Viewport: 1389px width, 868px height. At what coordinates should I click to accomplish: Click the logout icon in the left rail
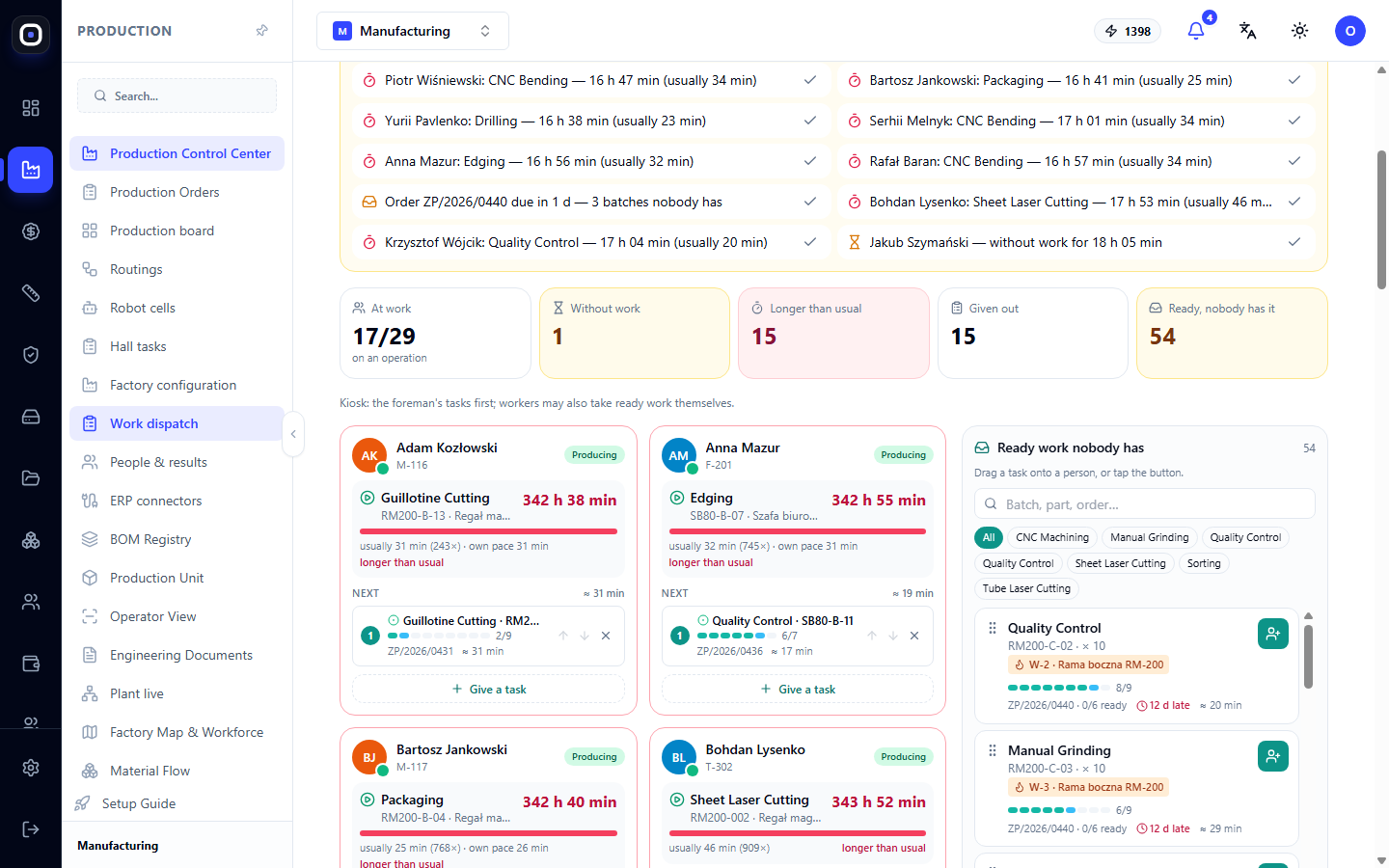pyautogui.click(x=31, y=829)
